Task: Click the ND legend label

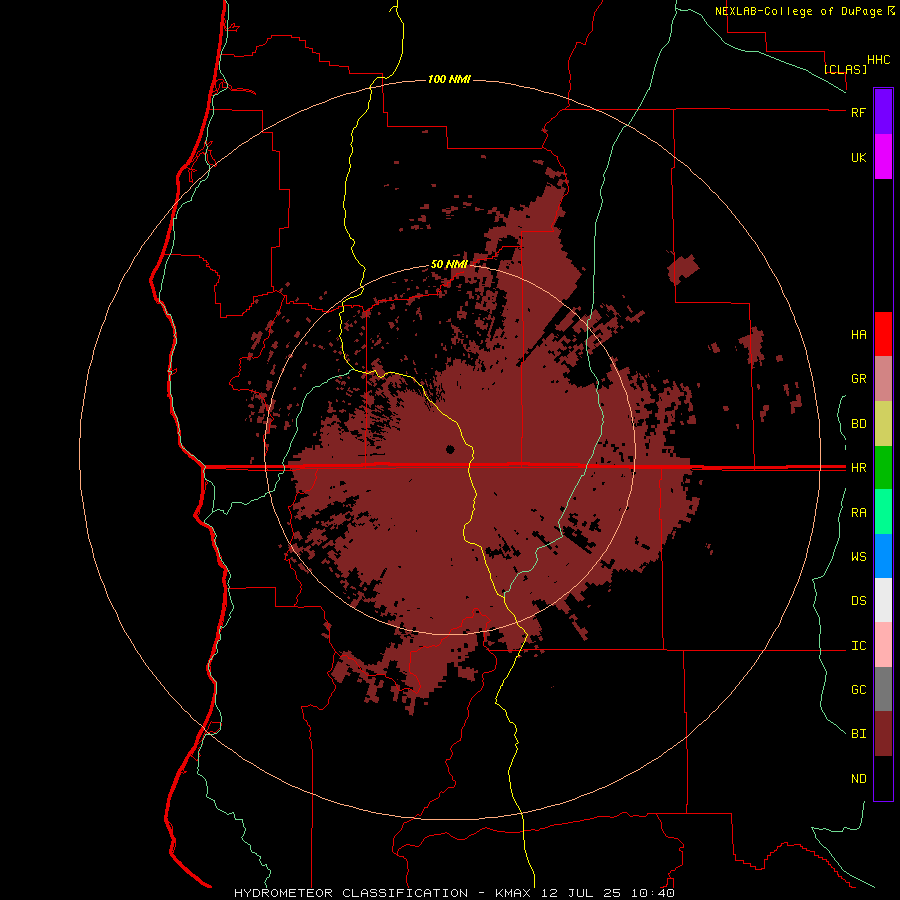Action: click(x=858, y=779)
